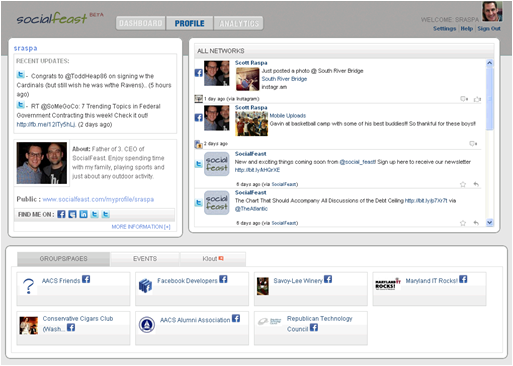The width and height of the screenshot is (513, 366).
Task: Click the Facebook icon next to AACS Friends
Action: [86, 279]
